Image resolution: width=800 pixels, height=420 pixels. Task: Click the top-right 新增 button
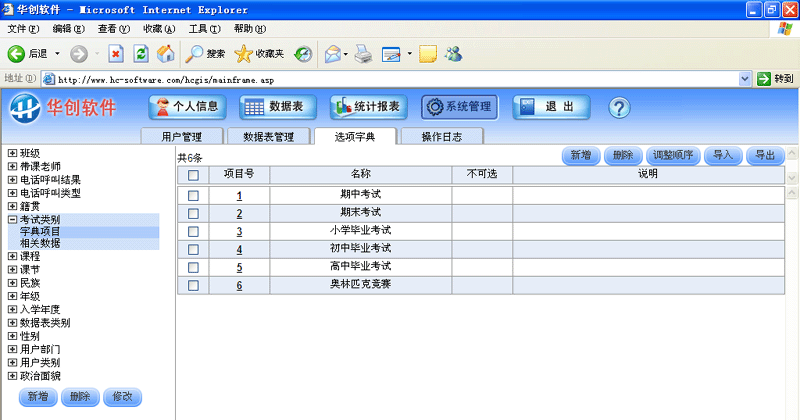581,156
